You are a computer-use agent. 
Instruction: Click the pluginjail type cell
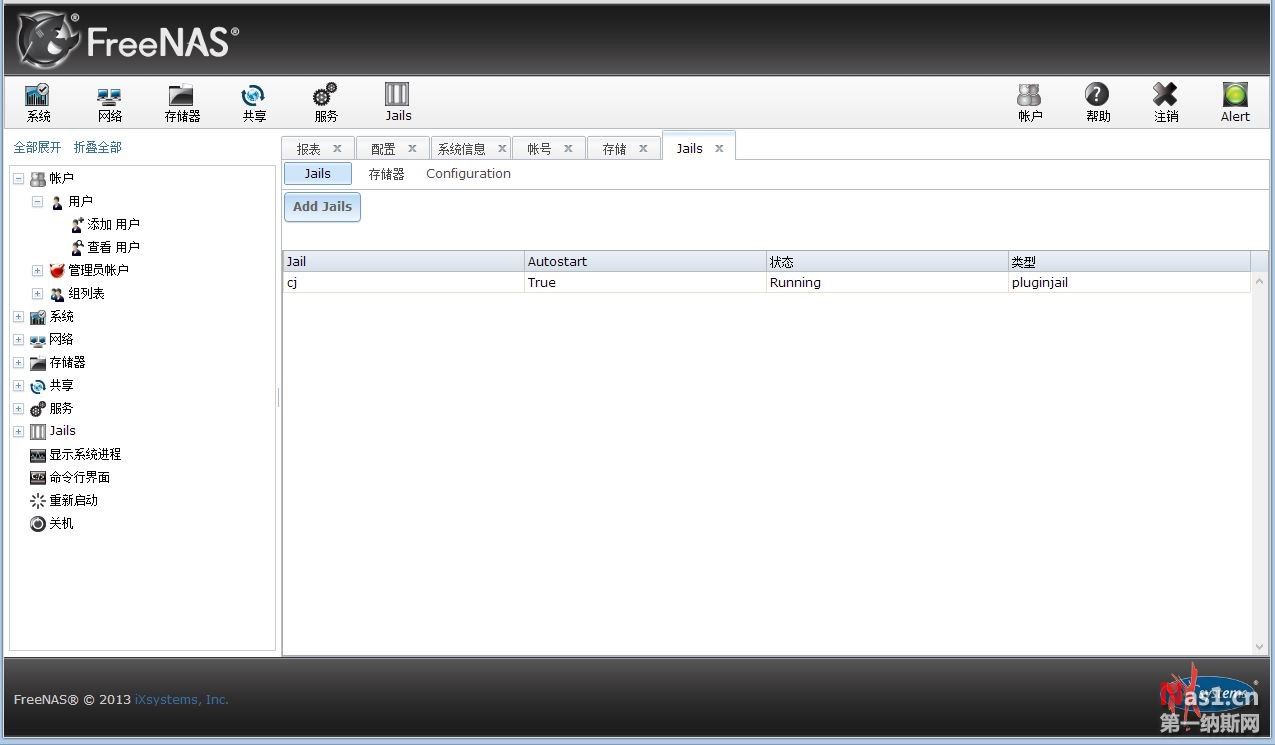(x=1129, y=282)
